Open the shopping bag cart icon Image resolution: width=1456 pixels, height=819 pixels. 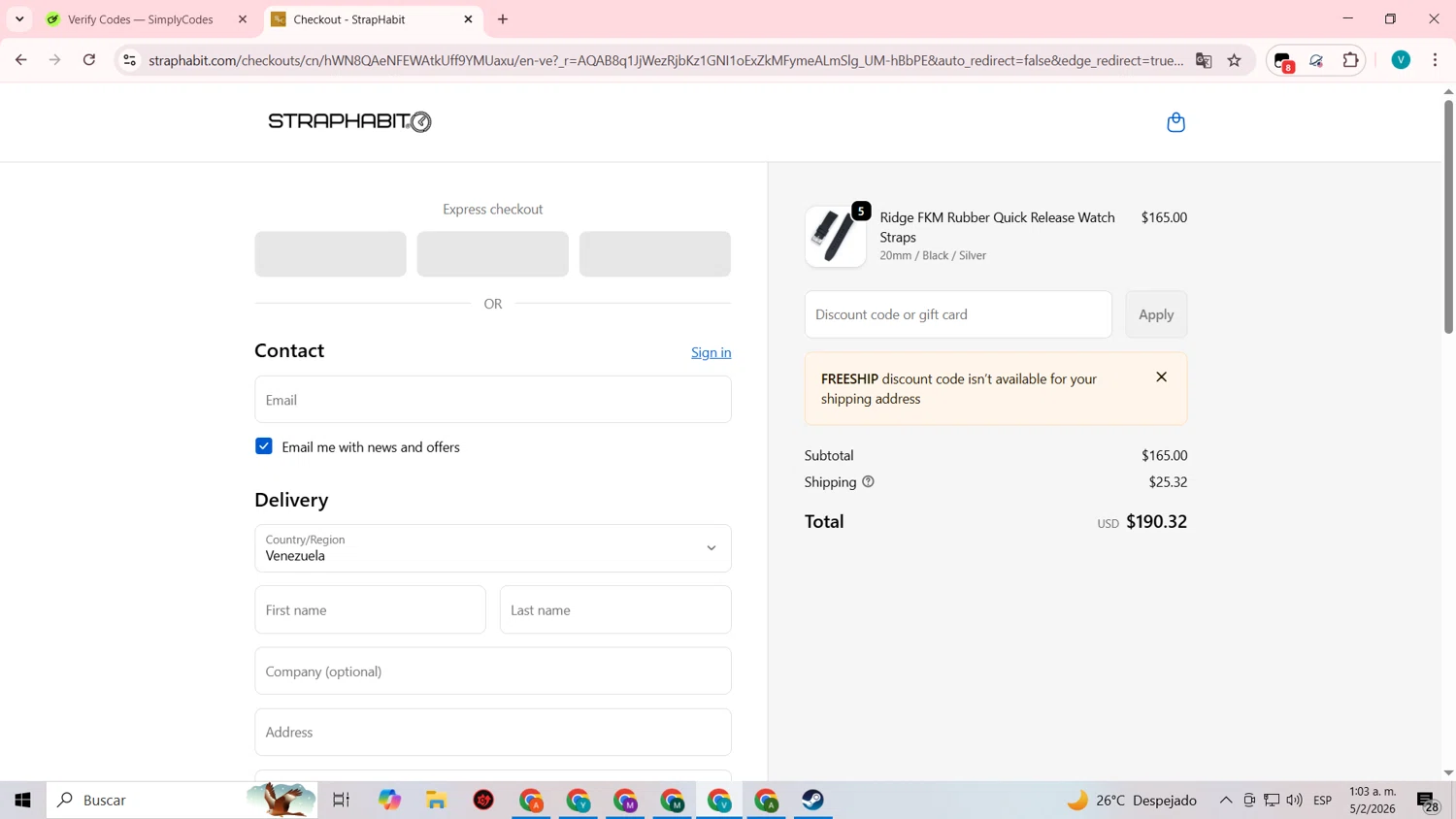pyautogui.click(x=1175, y=122)
